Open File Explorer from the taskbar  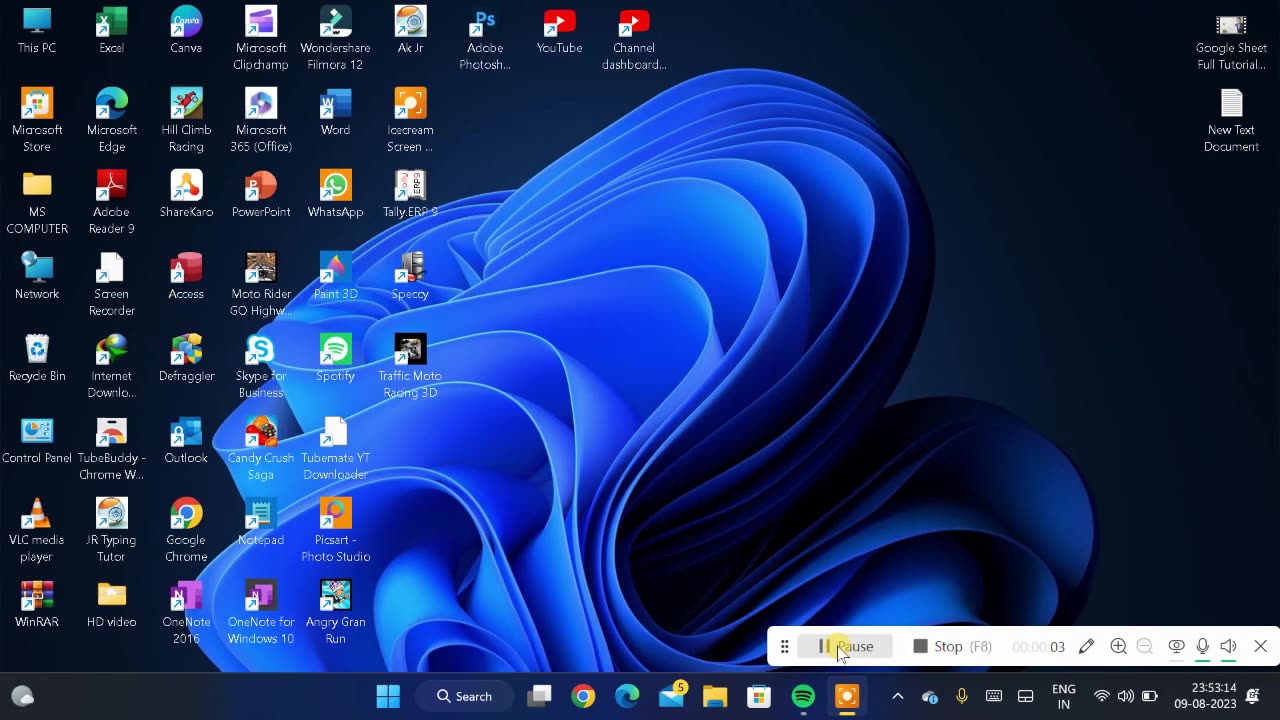tap(715, 696)
